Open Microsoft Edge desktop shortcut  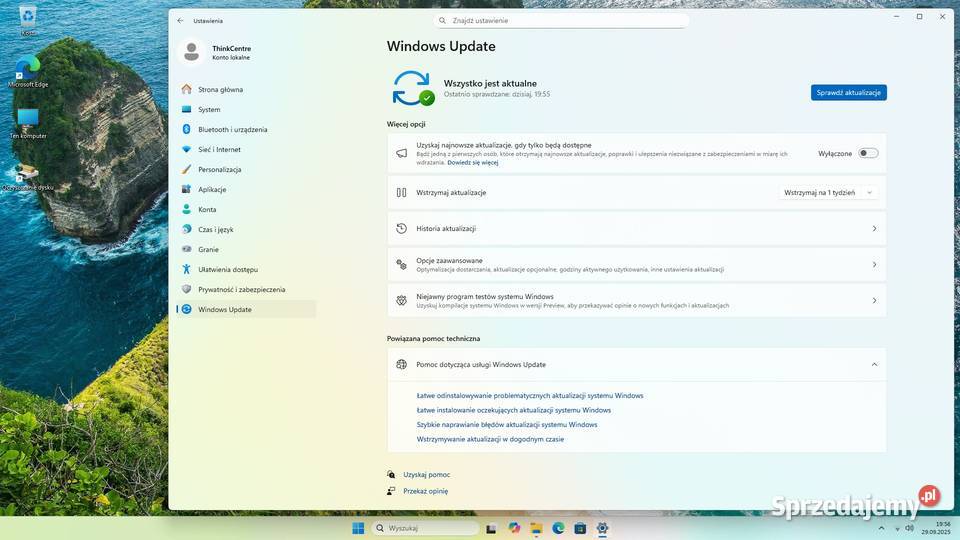[27, 68]
